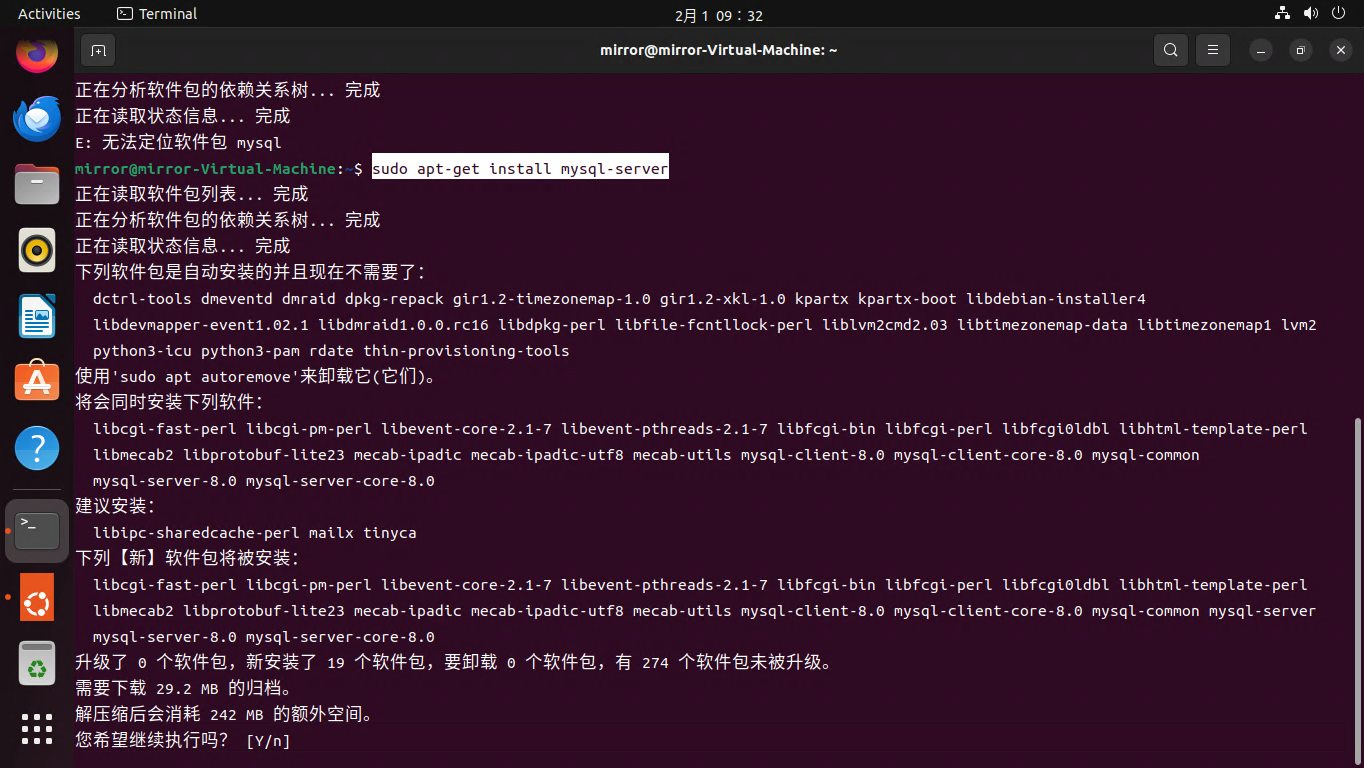The width and height of the screenshot is (1364, 768).
Task: Close the terminal window
Action: [1340, 50]
